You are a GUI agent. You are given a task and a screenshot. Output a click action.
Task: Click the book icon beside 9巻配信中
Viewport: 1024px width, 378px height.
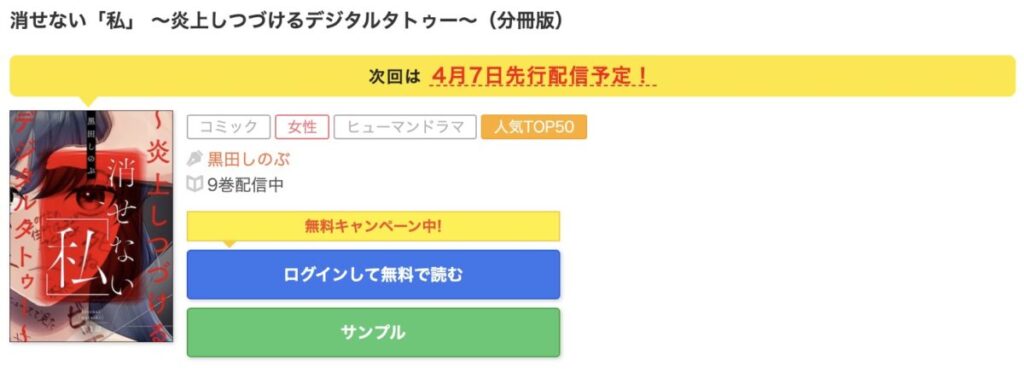click(195, 185)
